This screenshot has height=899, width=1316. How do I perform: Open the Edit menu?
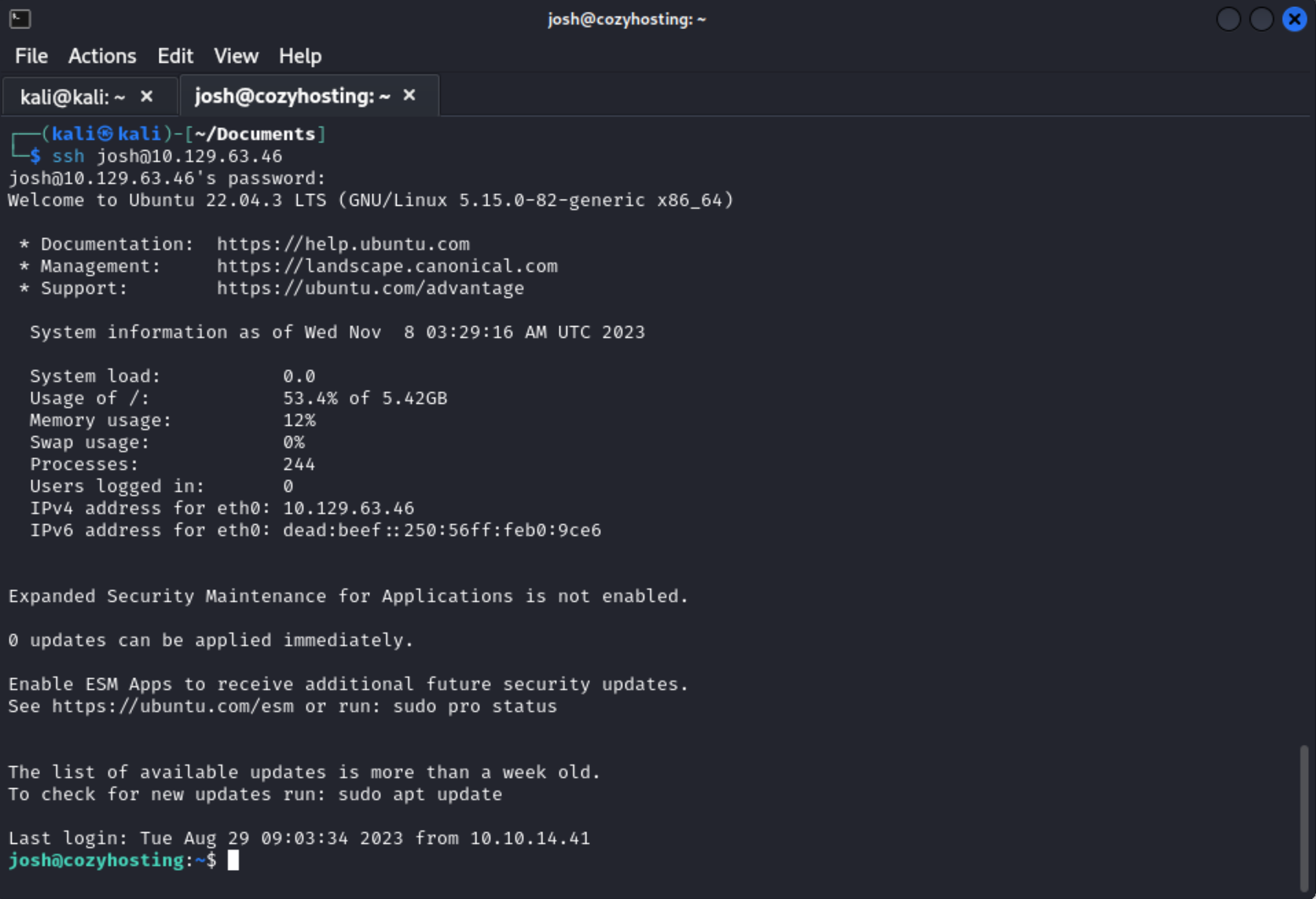pos(174,56)
